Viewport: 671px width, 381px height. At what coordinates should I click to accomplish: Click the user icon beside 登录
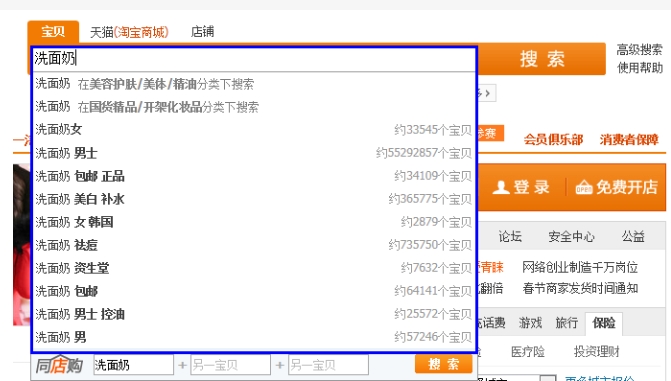click(501, 187)
